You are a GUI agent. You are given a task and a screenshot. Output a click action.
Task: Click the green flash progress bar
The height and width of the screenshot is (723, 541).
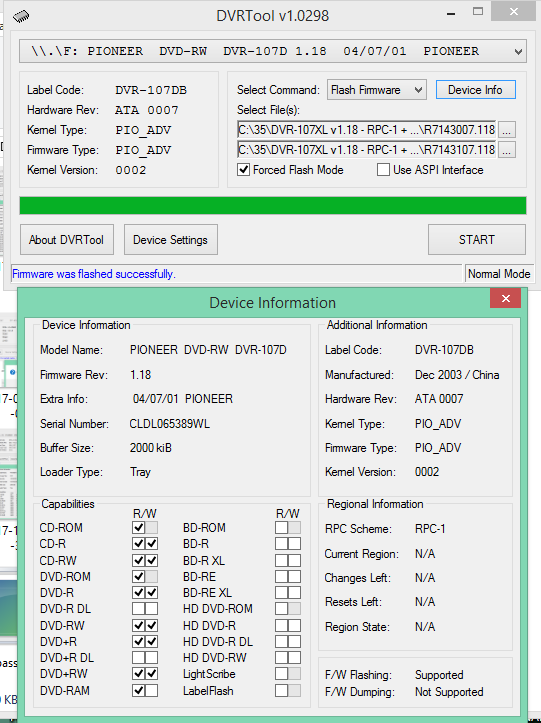pos(273,206)
